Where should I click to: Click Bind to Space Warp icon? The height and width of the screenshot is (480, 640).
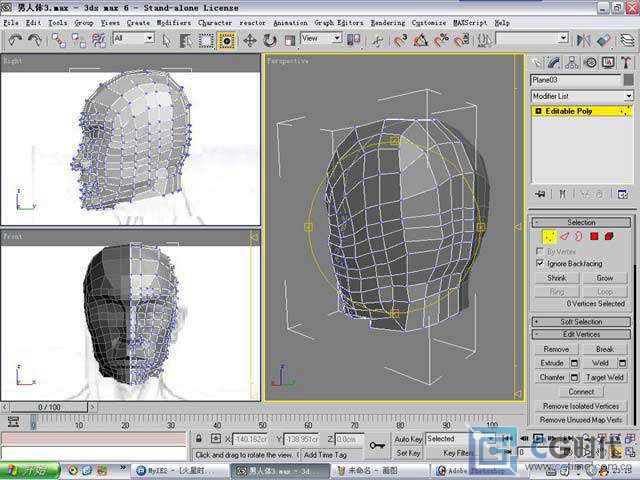coord(98,40)
